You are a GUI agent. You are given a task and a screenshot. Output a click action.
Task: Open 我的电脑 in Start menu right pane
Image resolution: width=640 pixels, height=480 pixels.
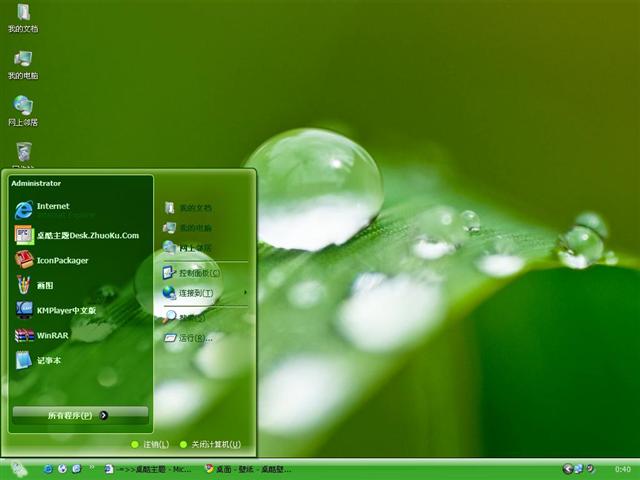click(x=188, y=228)
